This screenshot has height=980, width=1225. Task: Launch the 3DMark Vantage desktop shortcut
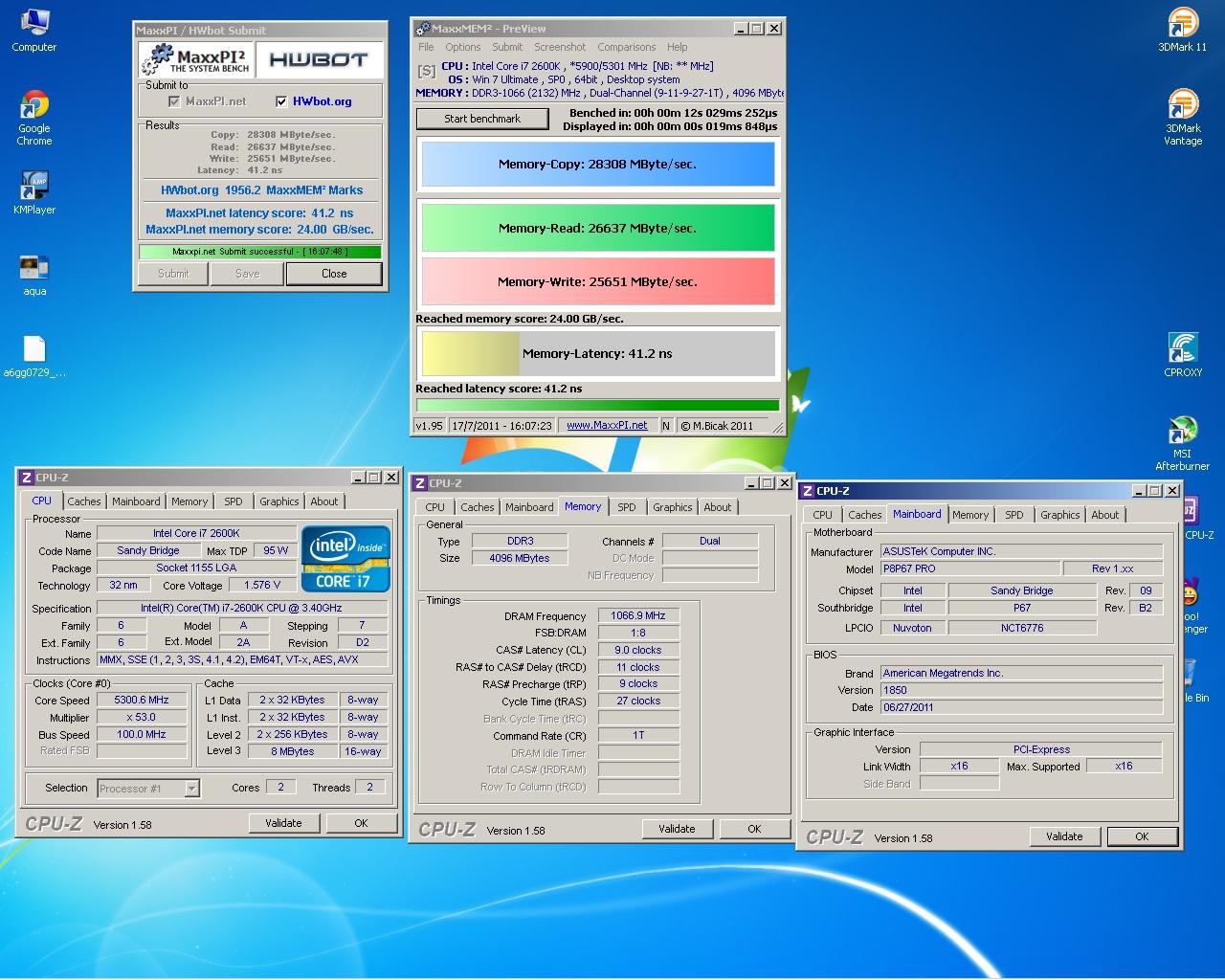click(1183, 118)
